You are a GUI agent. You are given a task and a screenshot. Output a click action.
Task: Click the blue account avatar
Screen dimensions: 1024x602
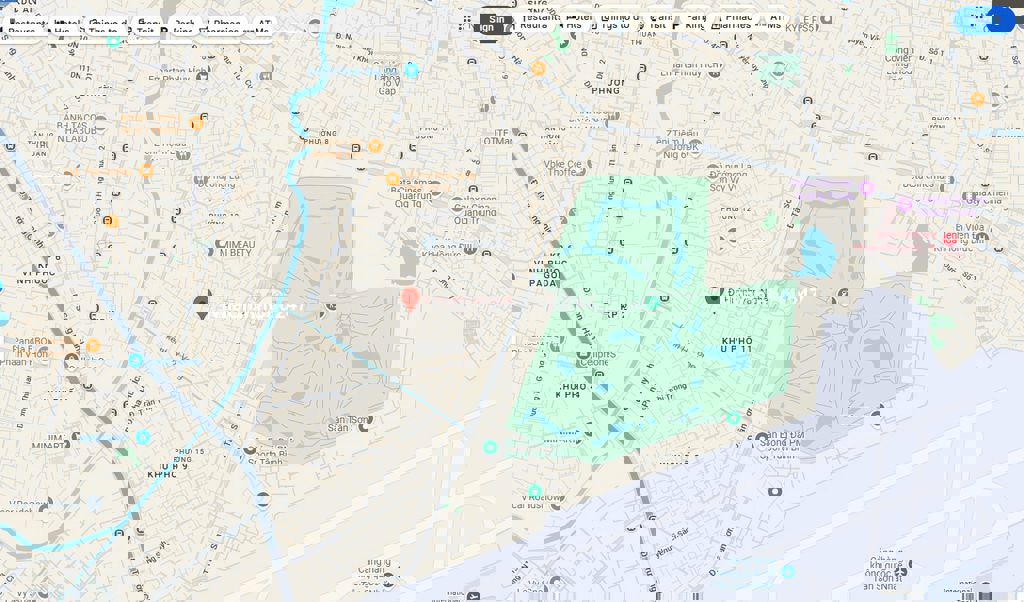(999, 20)
